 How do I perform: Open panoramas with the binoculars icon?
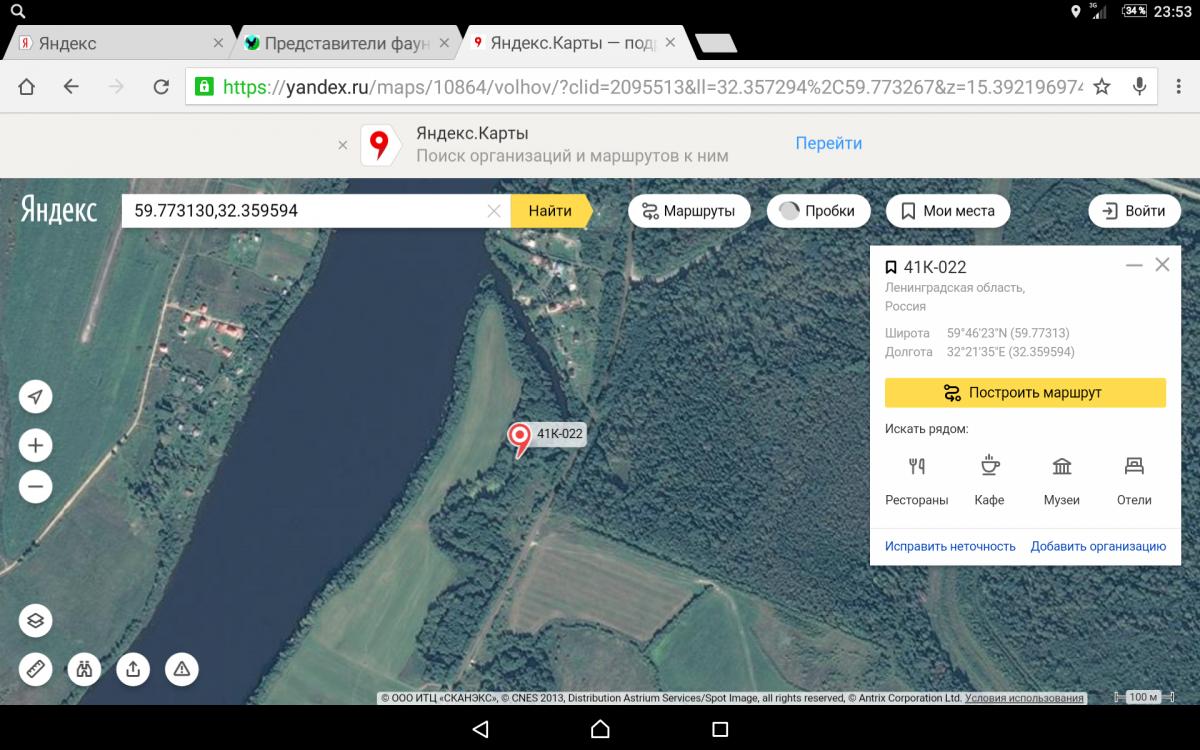[x=84, y=669]
